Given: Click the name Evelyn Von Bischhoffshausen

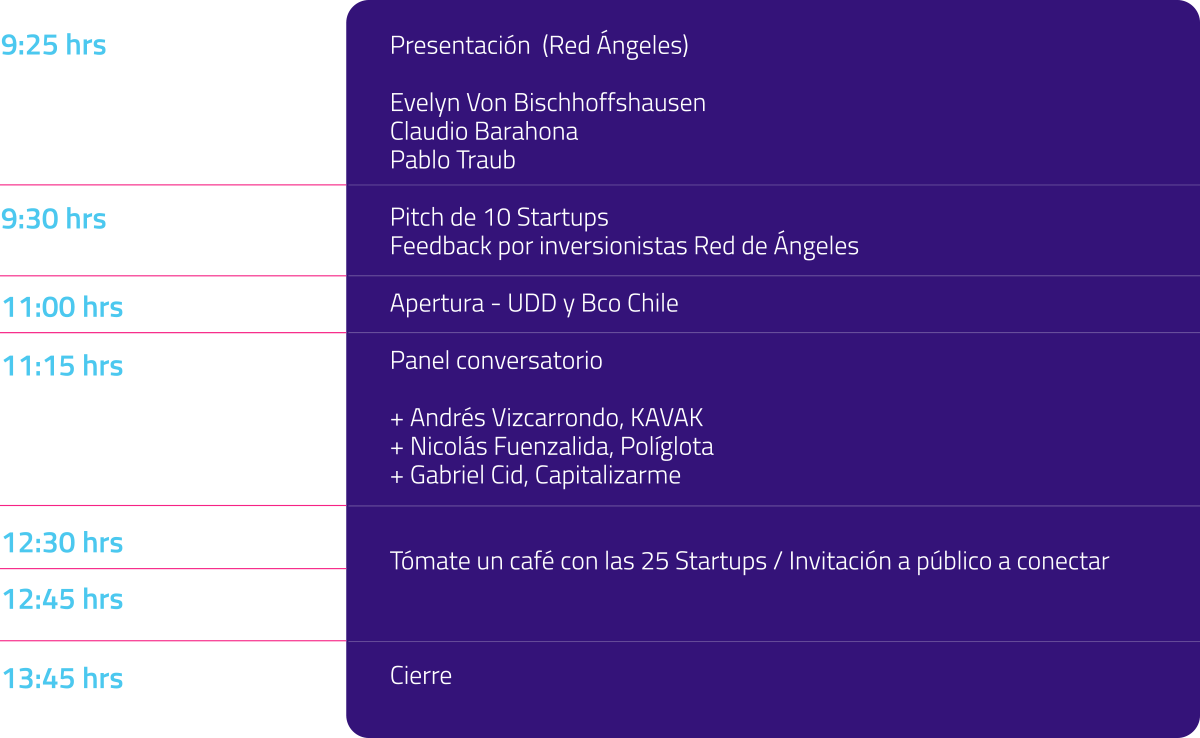Looking at the screenshot, I should pyautogui.click(x=548, y=103).
